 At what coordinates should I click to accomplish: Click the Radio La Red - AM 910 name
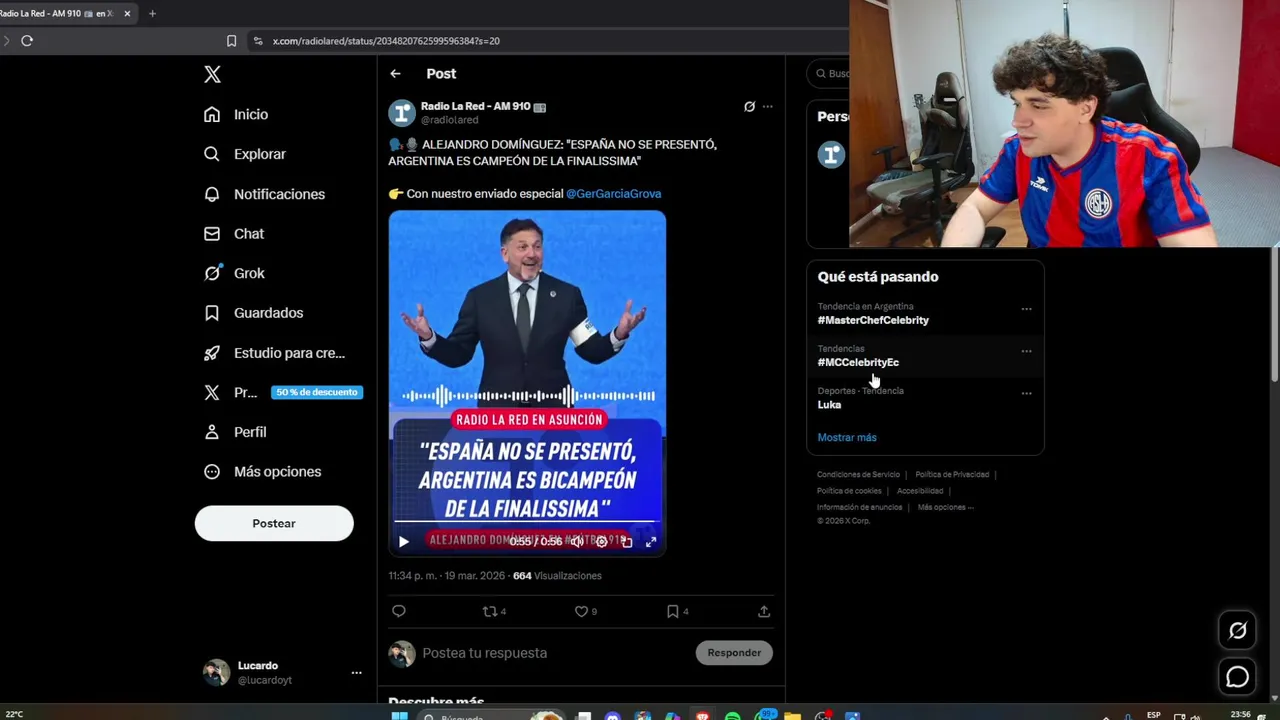(x=476, y=106)
